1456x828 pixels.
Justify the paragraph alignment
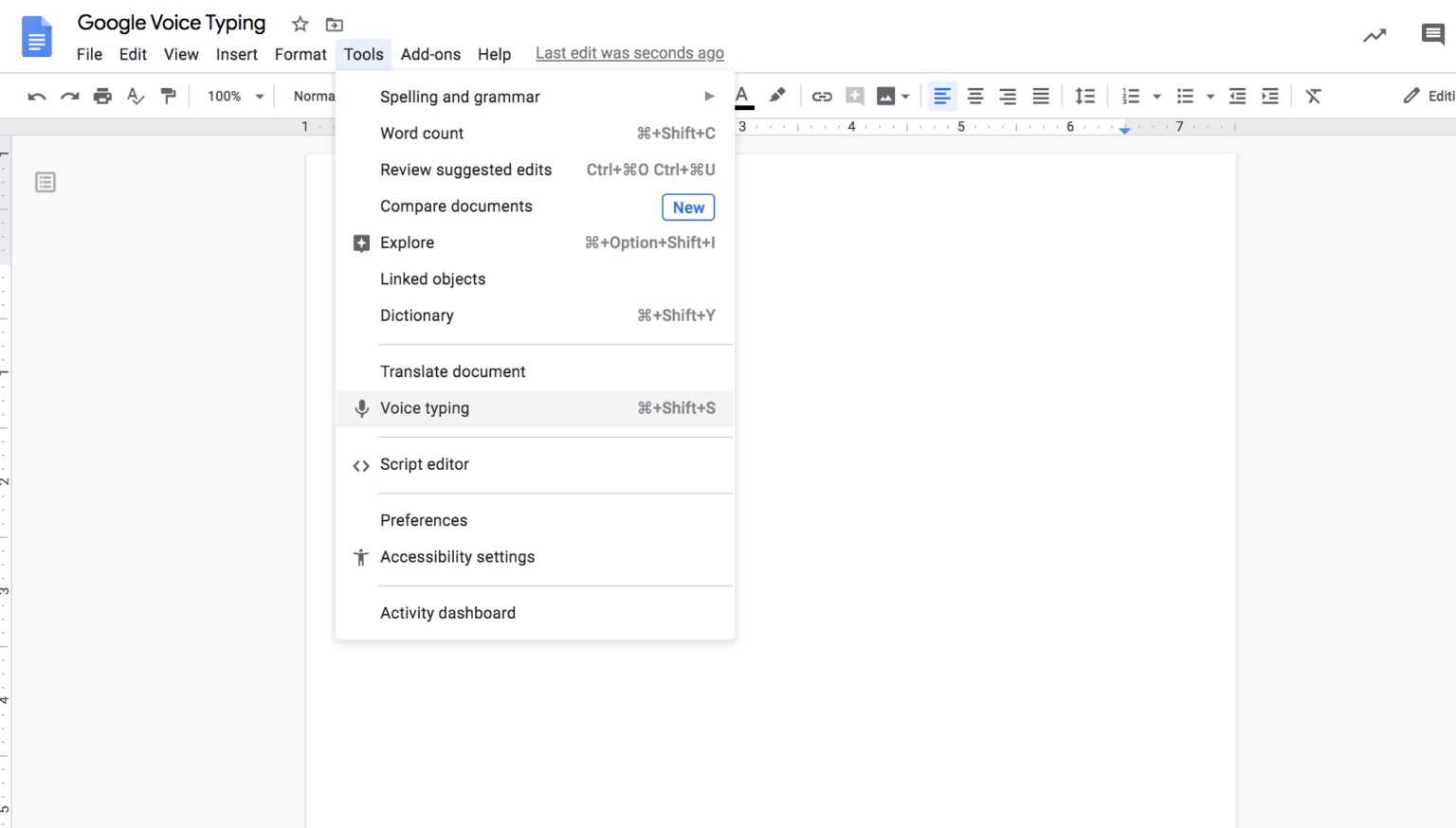click(1041, 96)
